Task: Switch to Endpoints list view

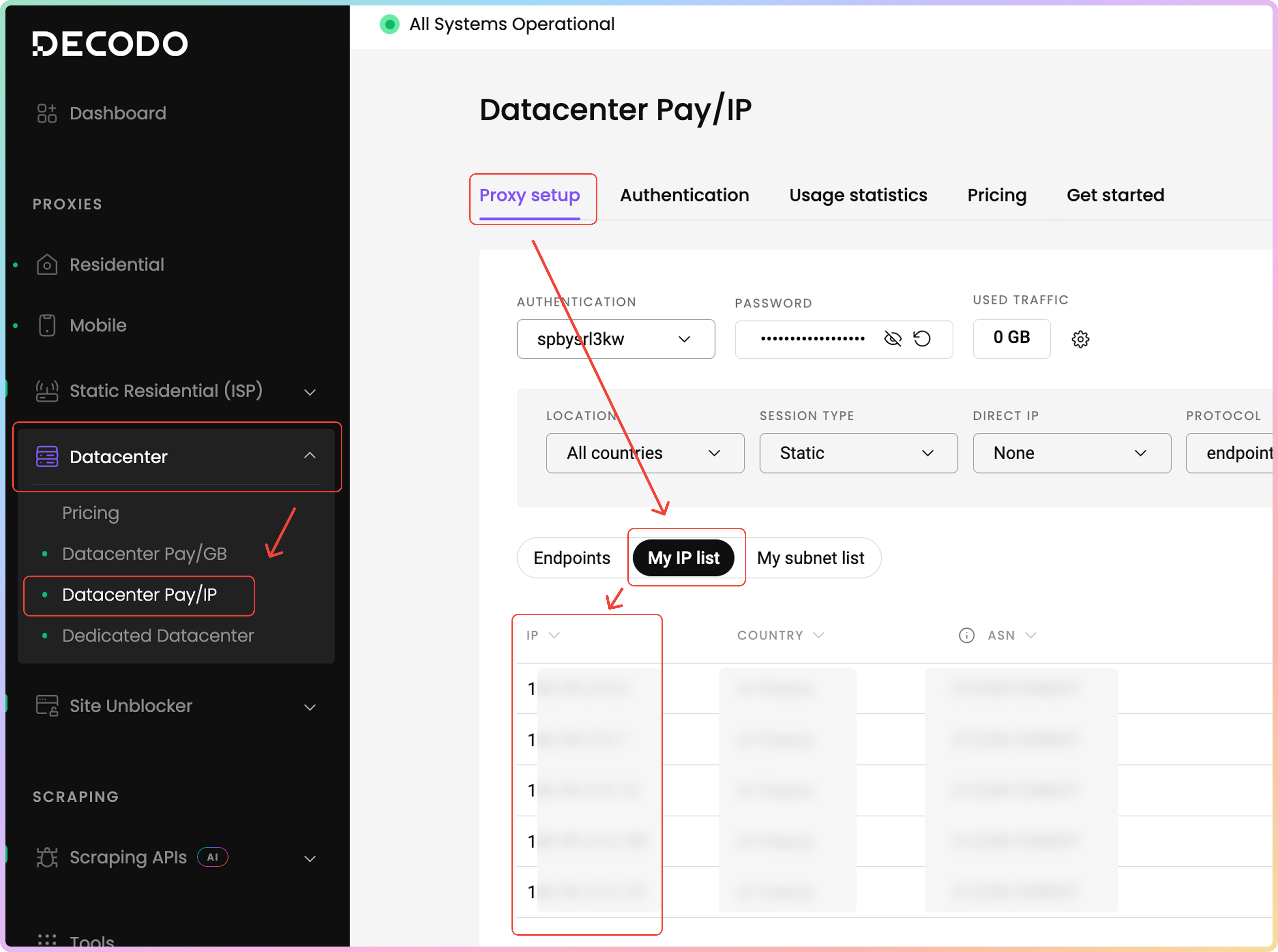Action: click(571, 558)
